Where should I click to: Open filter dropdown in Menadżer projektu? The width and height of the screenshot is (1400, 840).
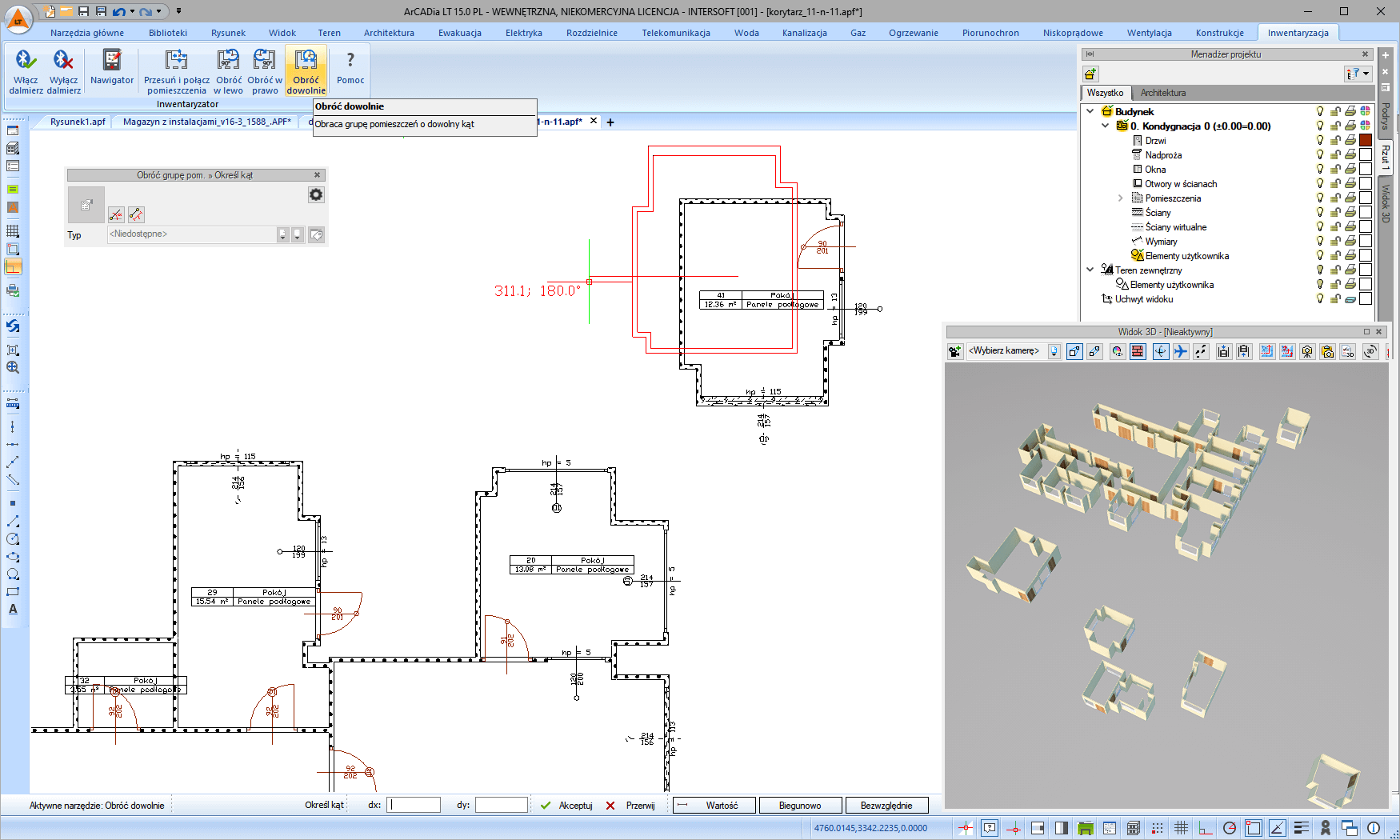(x=1358, y=74)
